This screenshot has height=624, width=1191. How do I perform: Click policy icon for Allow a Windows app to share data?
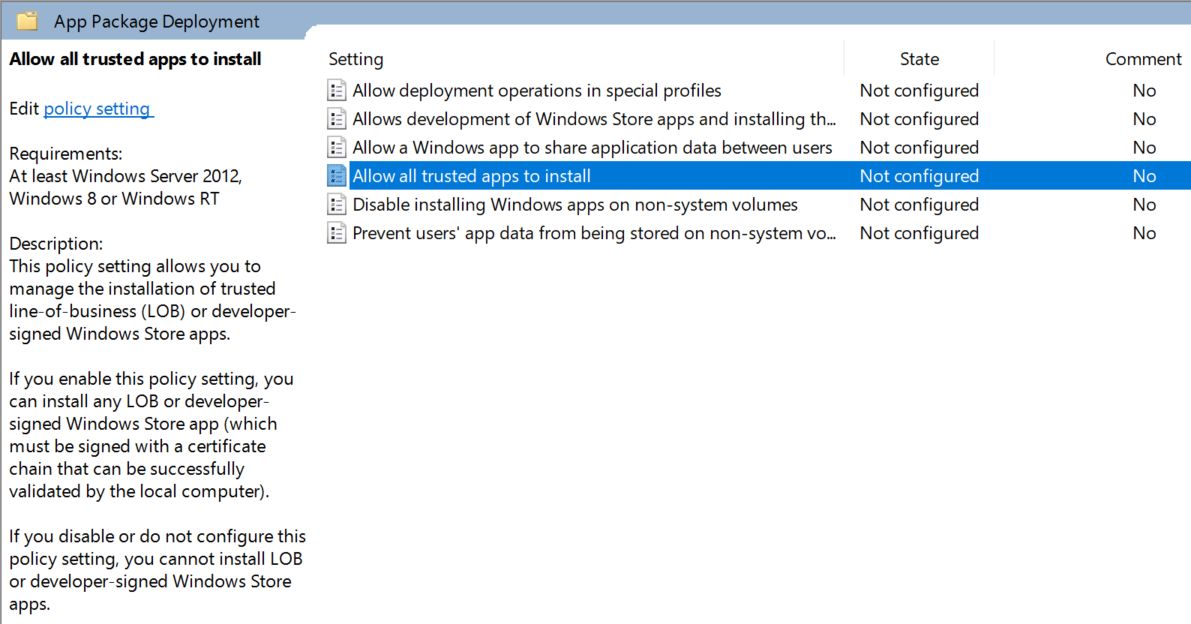point(336,147)
